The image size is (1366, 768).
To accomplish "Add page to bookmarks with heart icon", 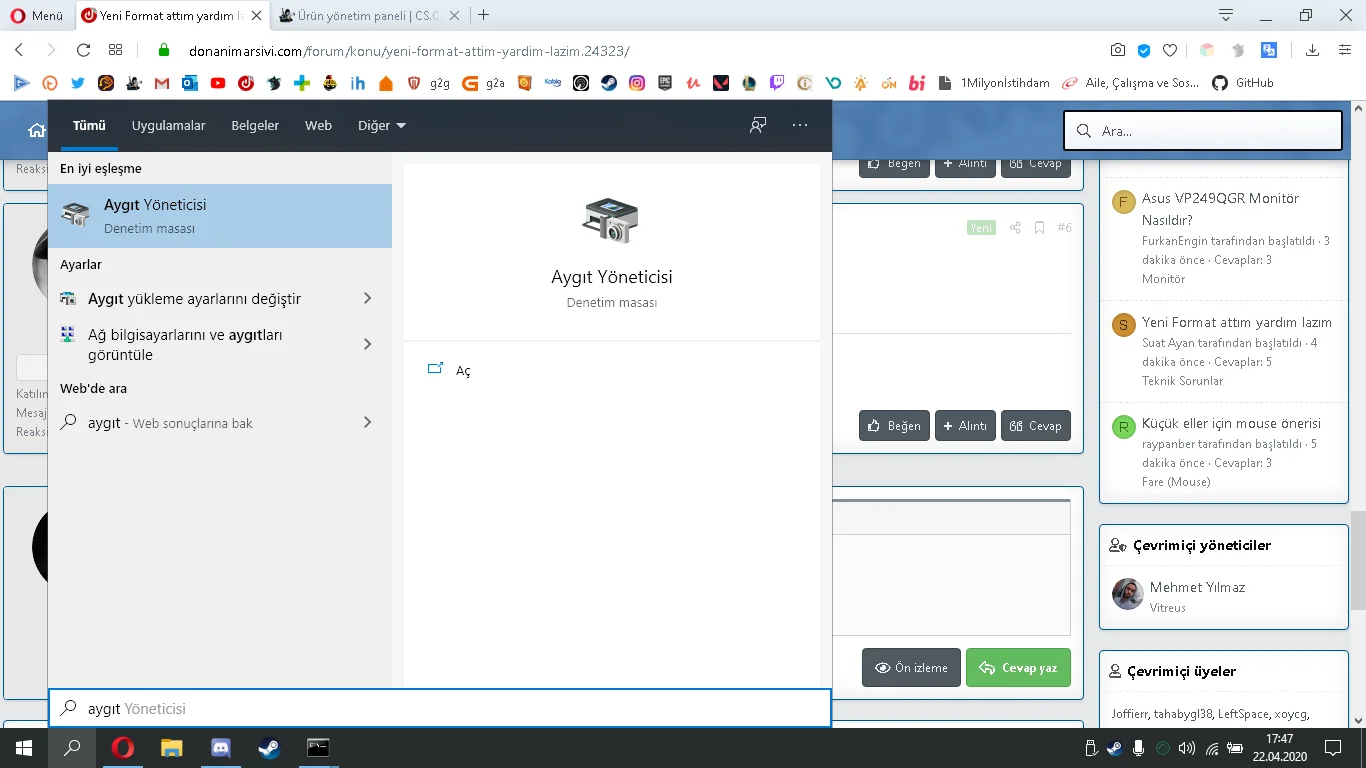I will (x=1170, y=50).
